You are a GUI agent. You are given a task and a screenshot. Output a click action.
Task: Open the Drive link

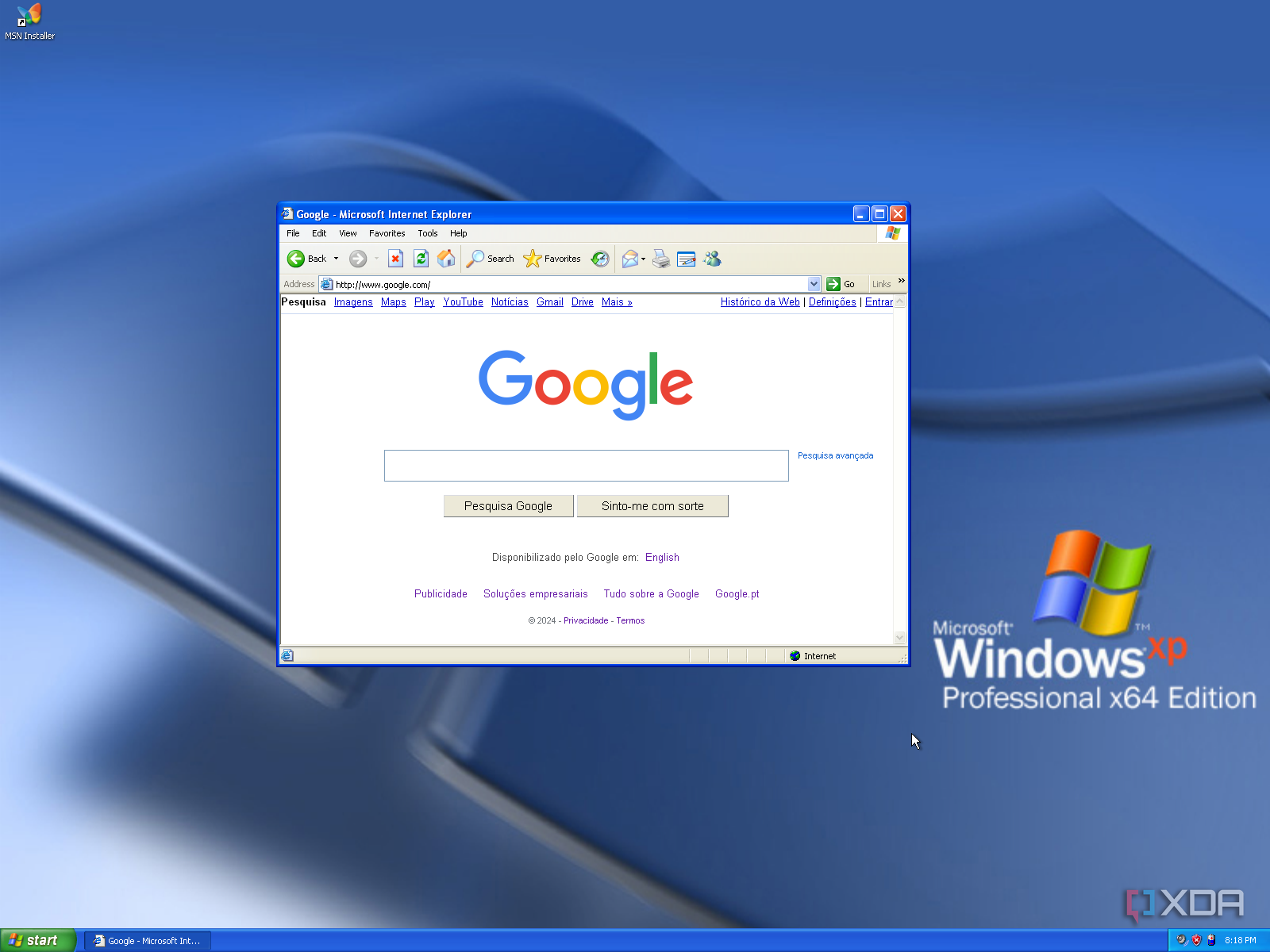[583, 302]
